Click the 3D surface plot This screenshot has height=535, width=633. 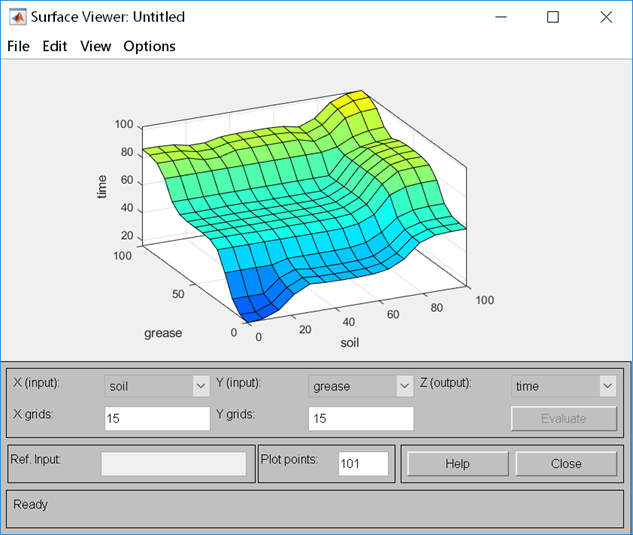(304, 206)
